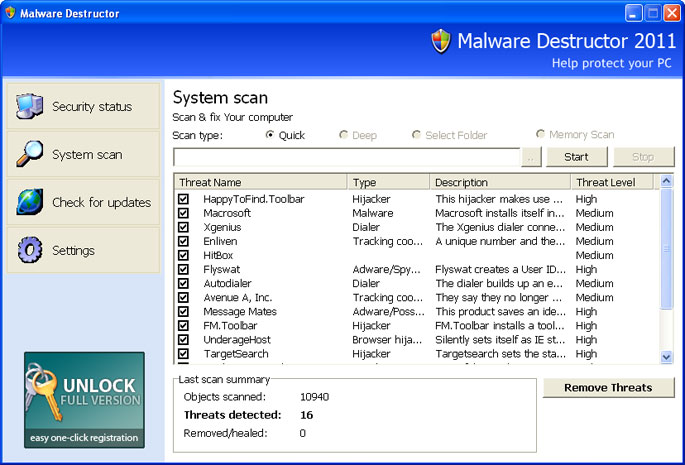
Task: Click the Unlock Full Version banner
Action: click(84, 400)
